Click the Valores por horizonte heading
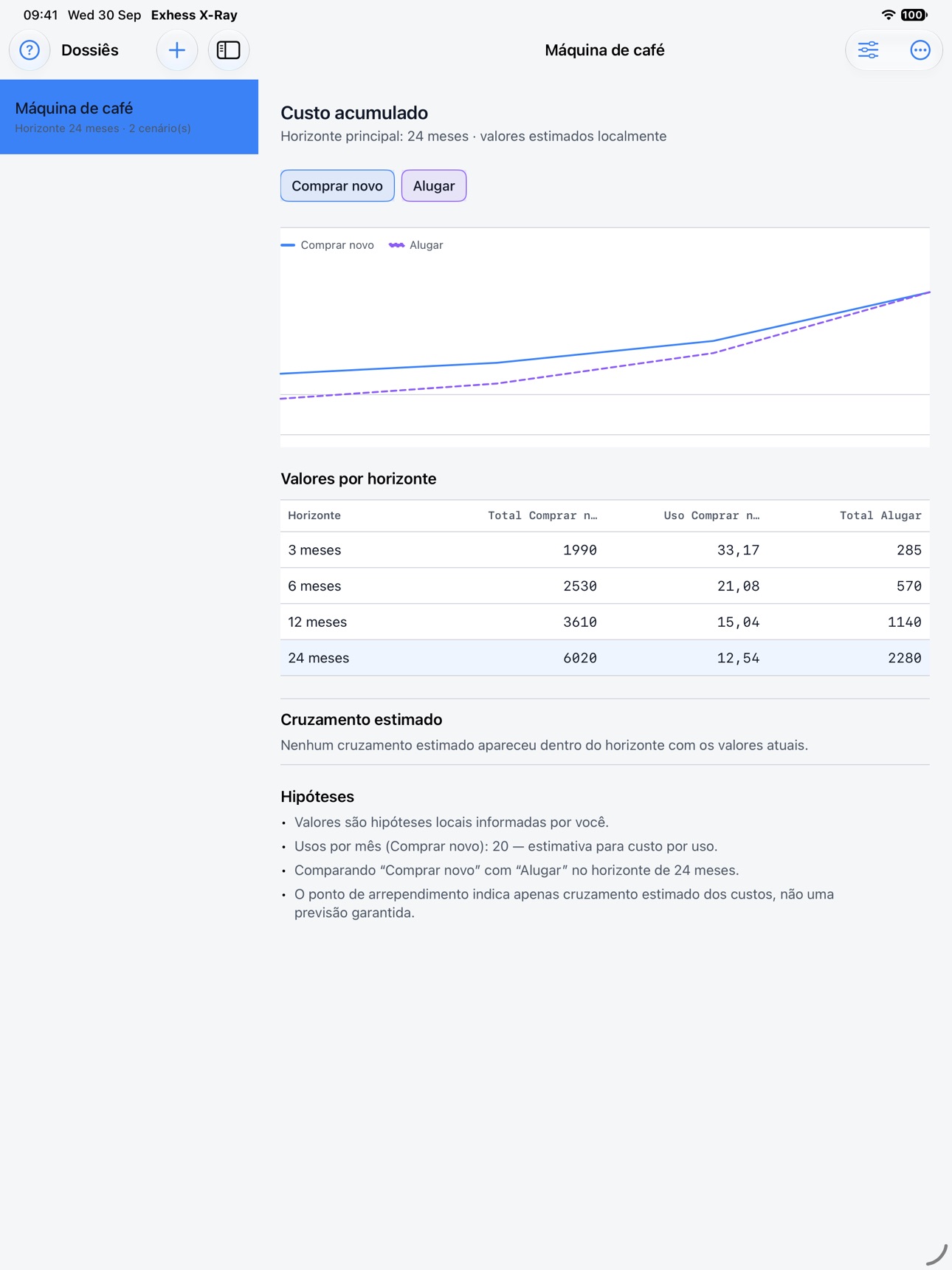The height and width of the screenshot is (1270, 952). coord(359,478)
